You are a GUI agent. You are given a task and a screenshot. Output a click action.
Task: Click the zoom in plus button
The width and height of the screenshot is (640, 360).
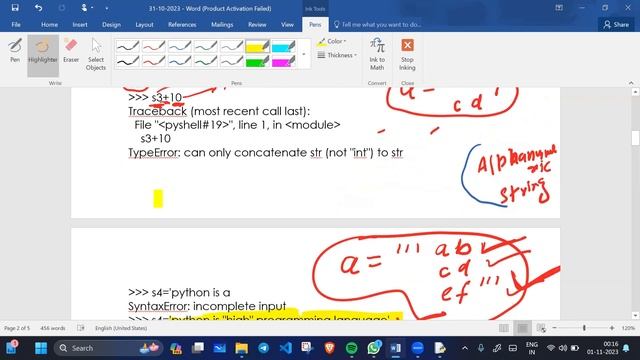point(612,328)
